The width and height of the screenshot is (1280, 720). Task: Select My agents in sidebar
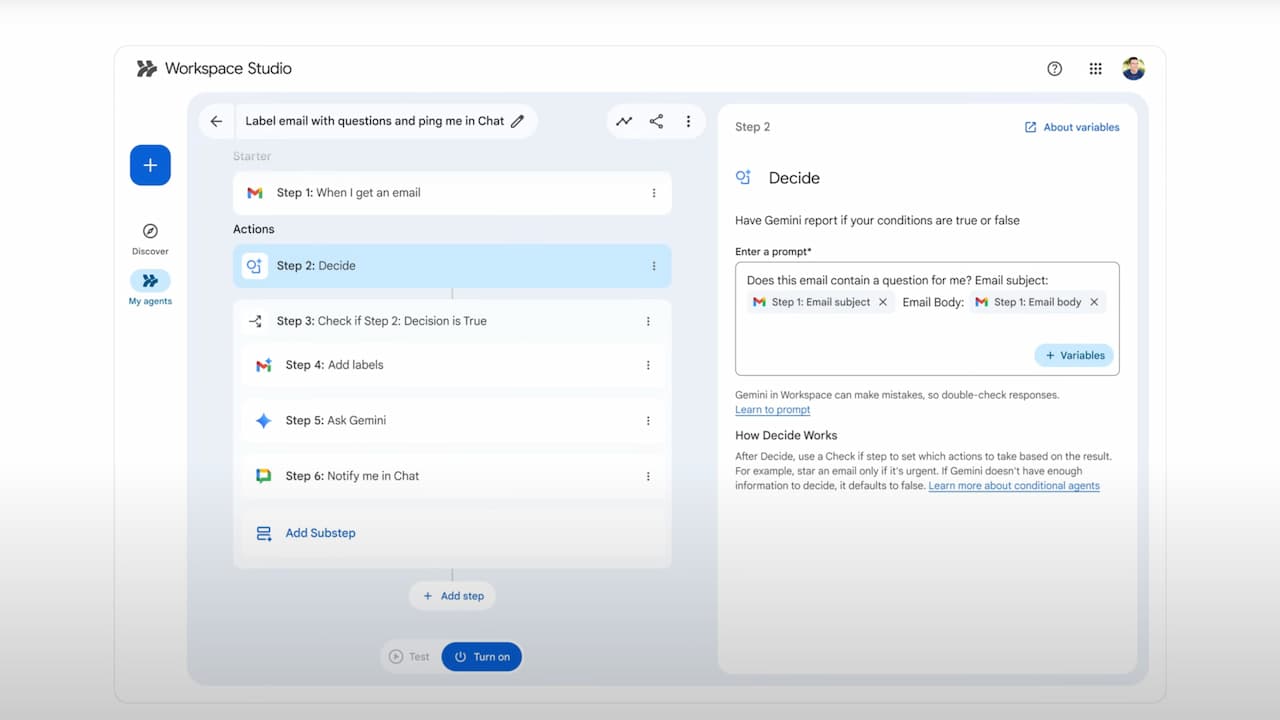(150, 281)
